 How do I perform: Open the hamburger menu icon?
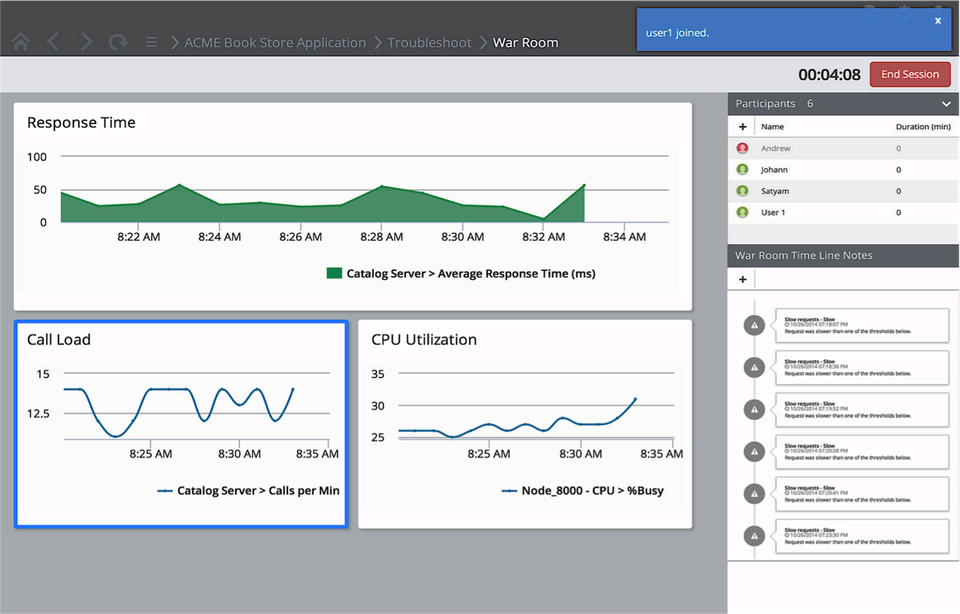coord(152,42)
